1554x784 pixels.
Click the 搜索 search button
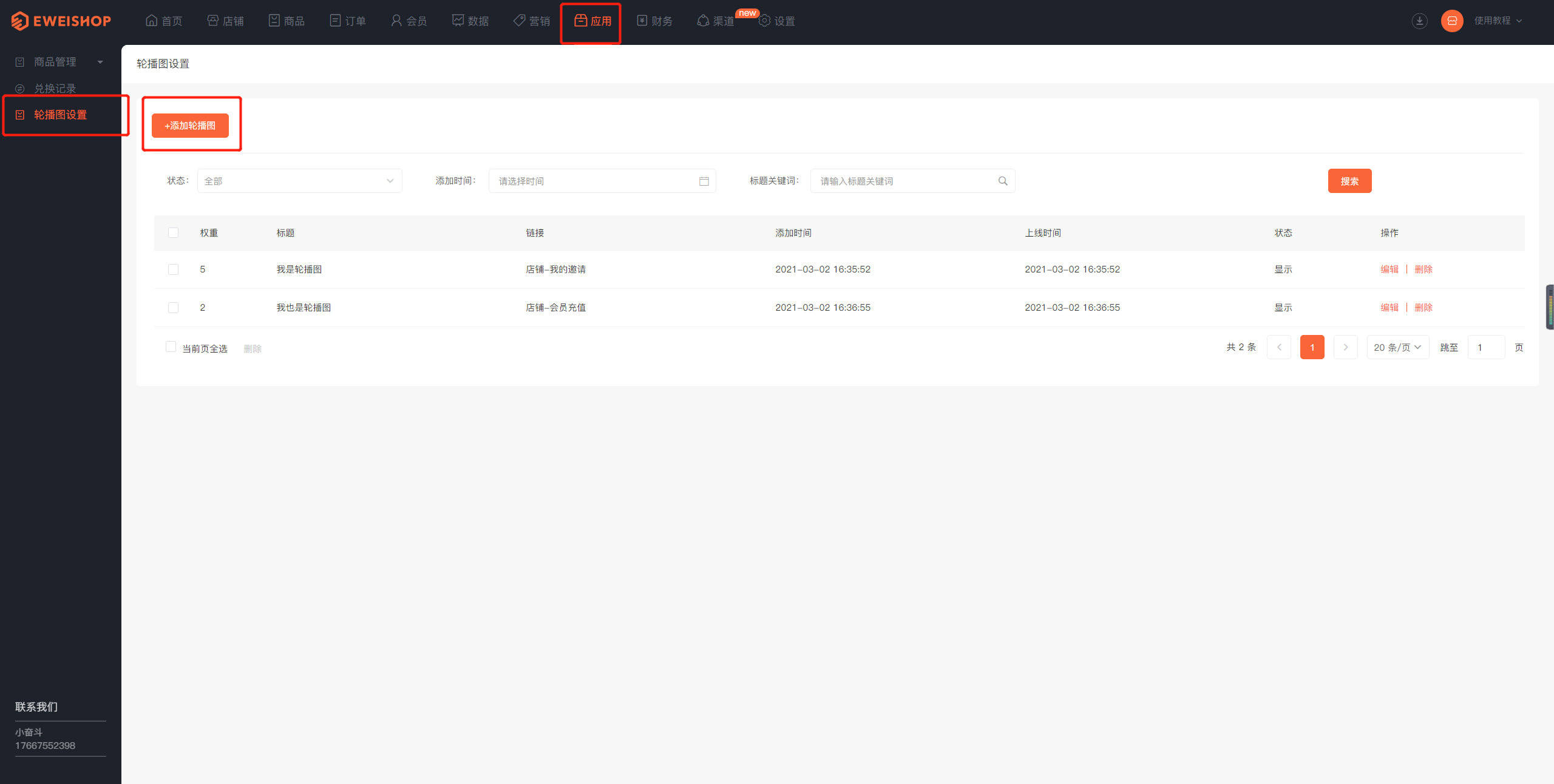coord(1349,181)
